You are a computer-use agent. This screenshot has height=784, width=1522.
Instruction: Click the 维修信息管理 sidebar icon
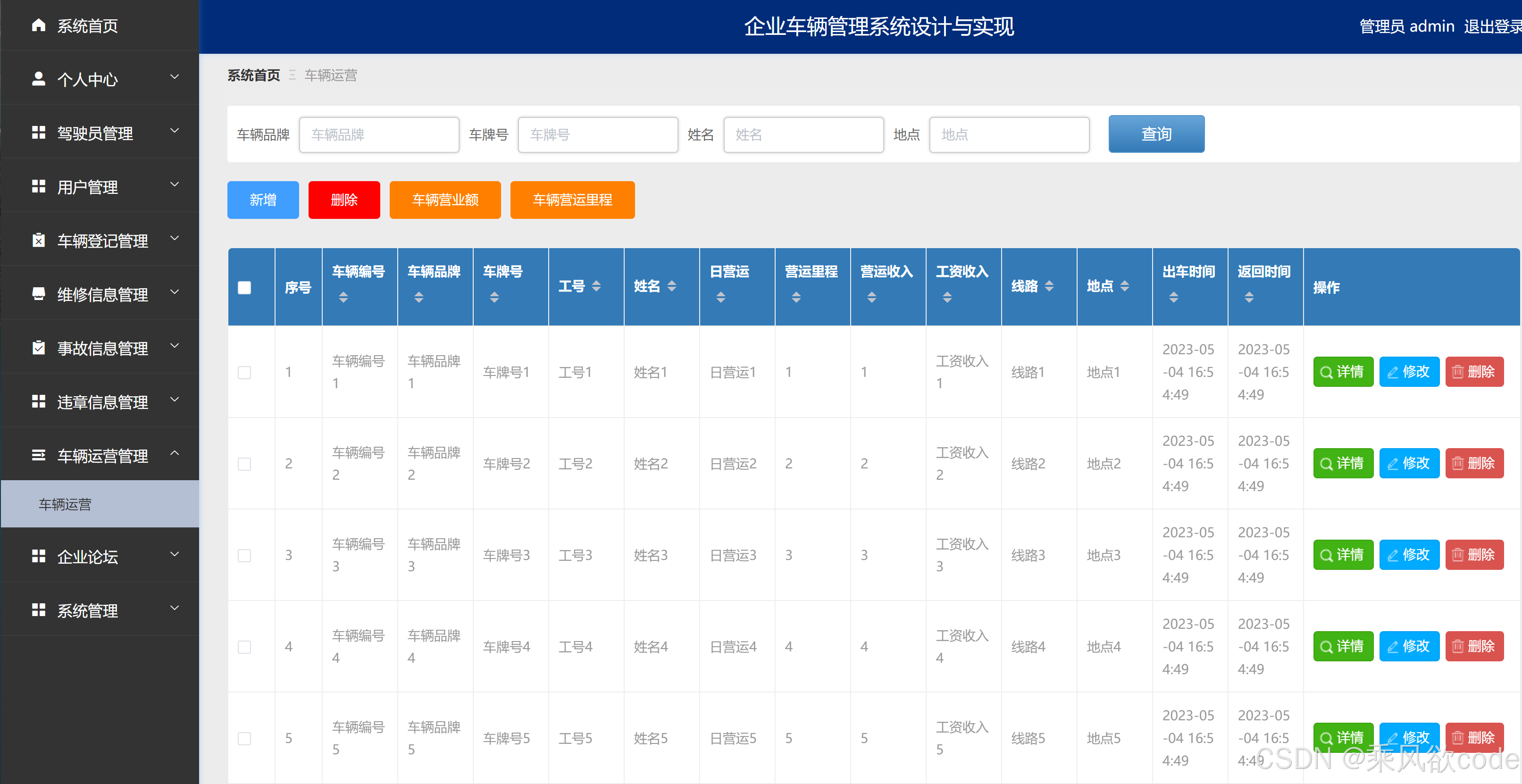pos(38,294)
